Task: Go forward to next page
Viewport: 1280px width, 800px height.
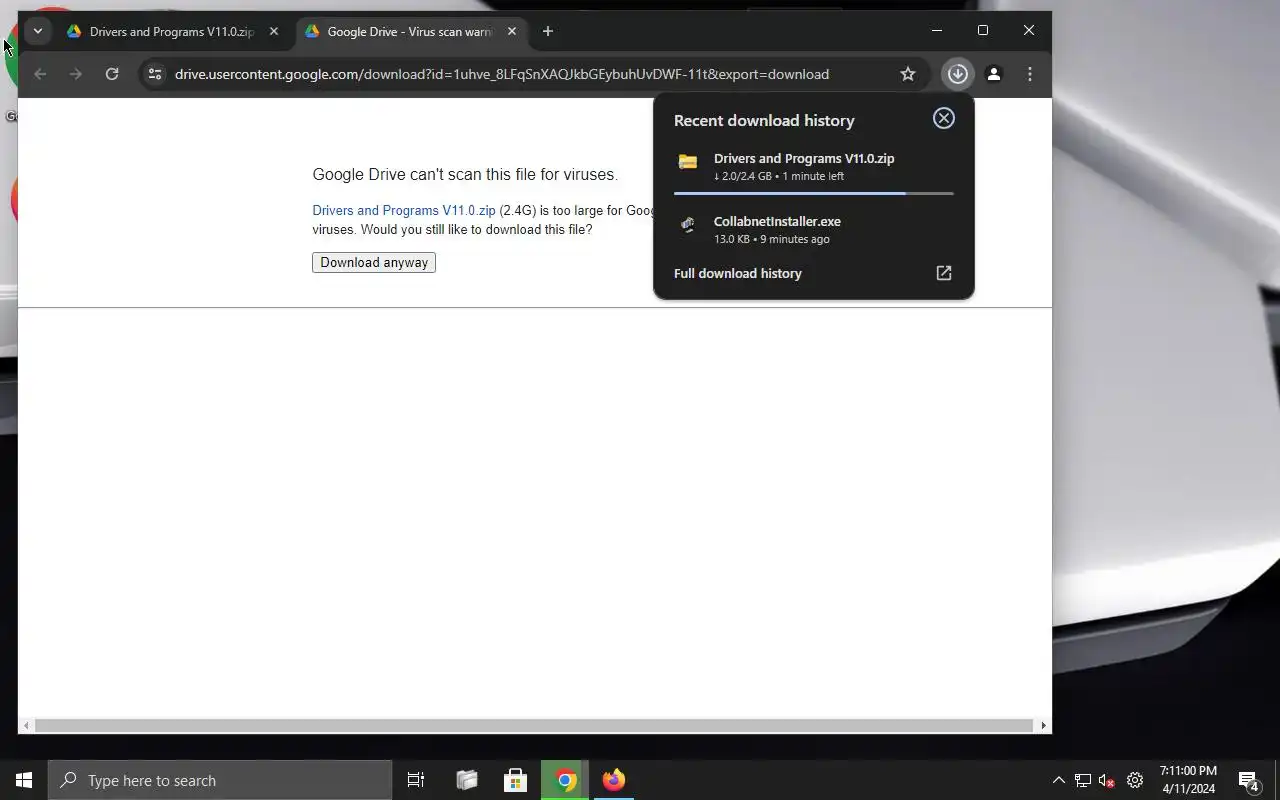Action: tap(76, 74)
